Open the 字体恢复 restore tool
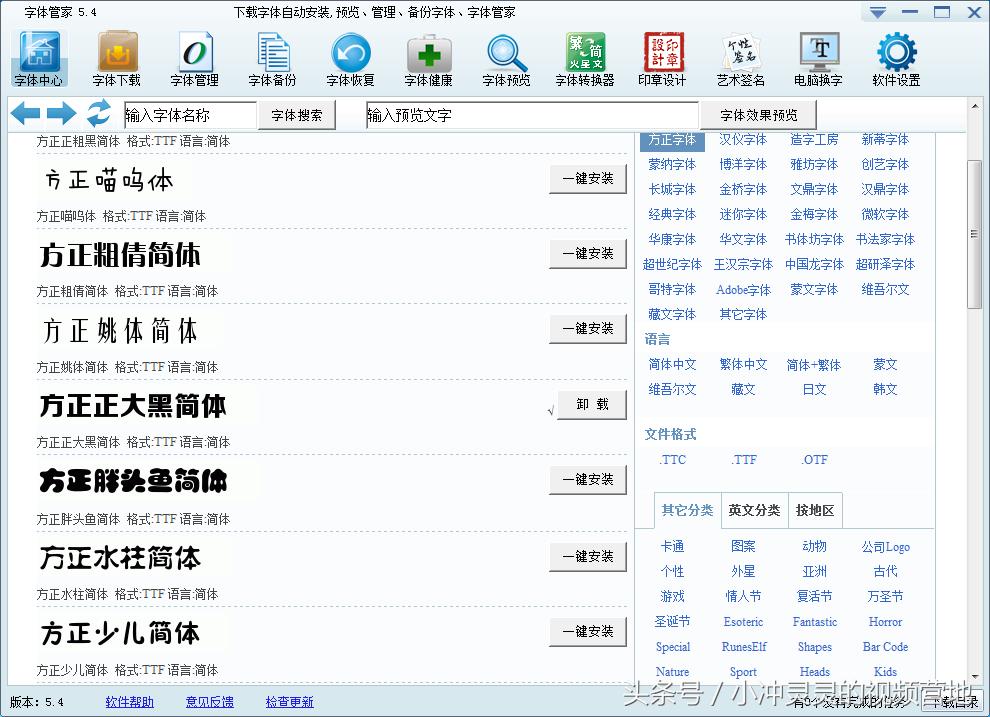 click(x=350, y=58)
